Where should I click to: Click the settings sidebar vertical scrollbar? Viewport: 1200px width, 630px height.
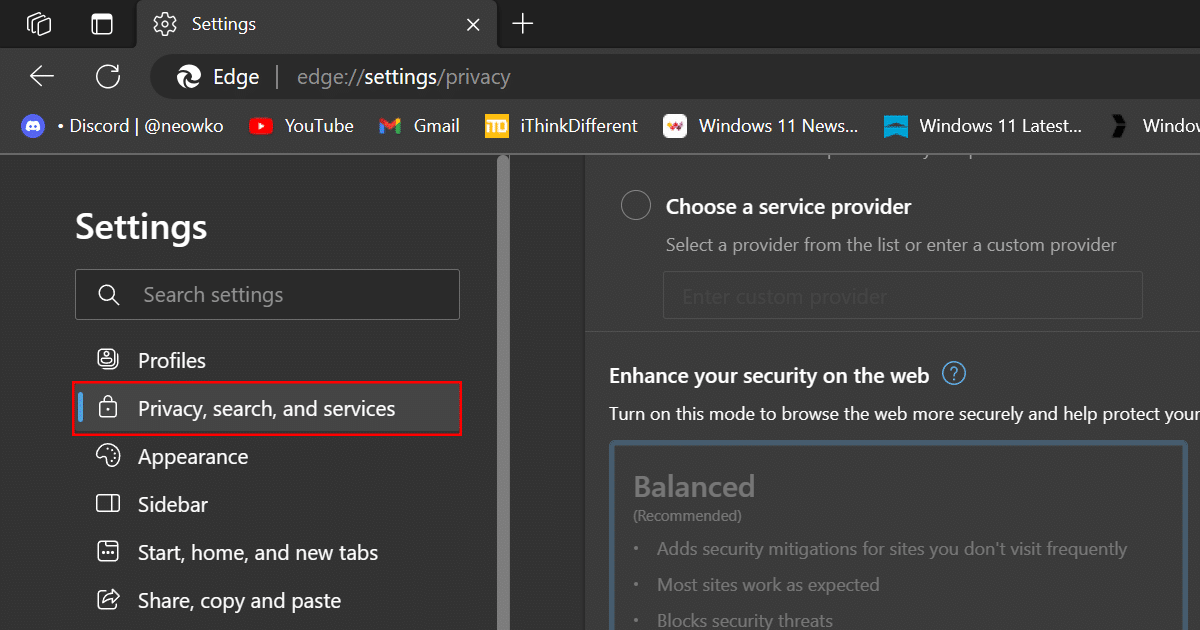[503, 400]
